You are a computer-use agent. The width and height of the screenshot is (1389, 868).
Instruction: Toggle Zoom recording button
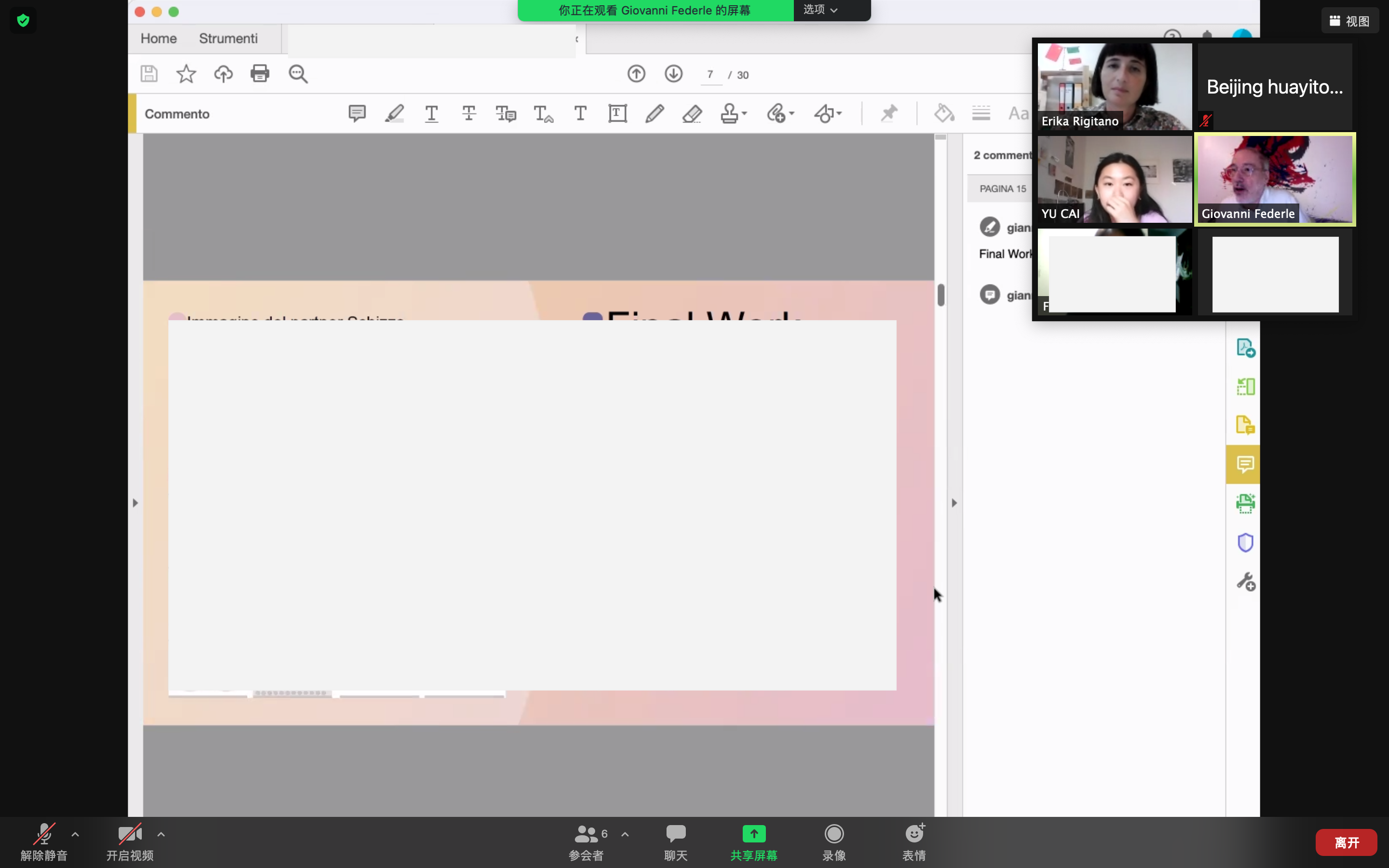[x=833, y=841]
